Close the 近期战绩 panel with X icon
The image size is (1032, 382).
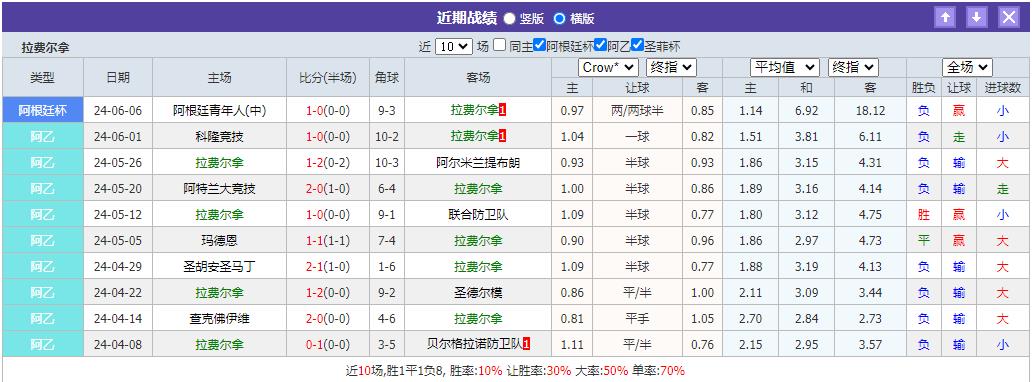pos(1009,18)
